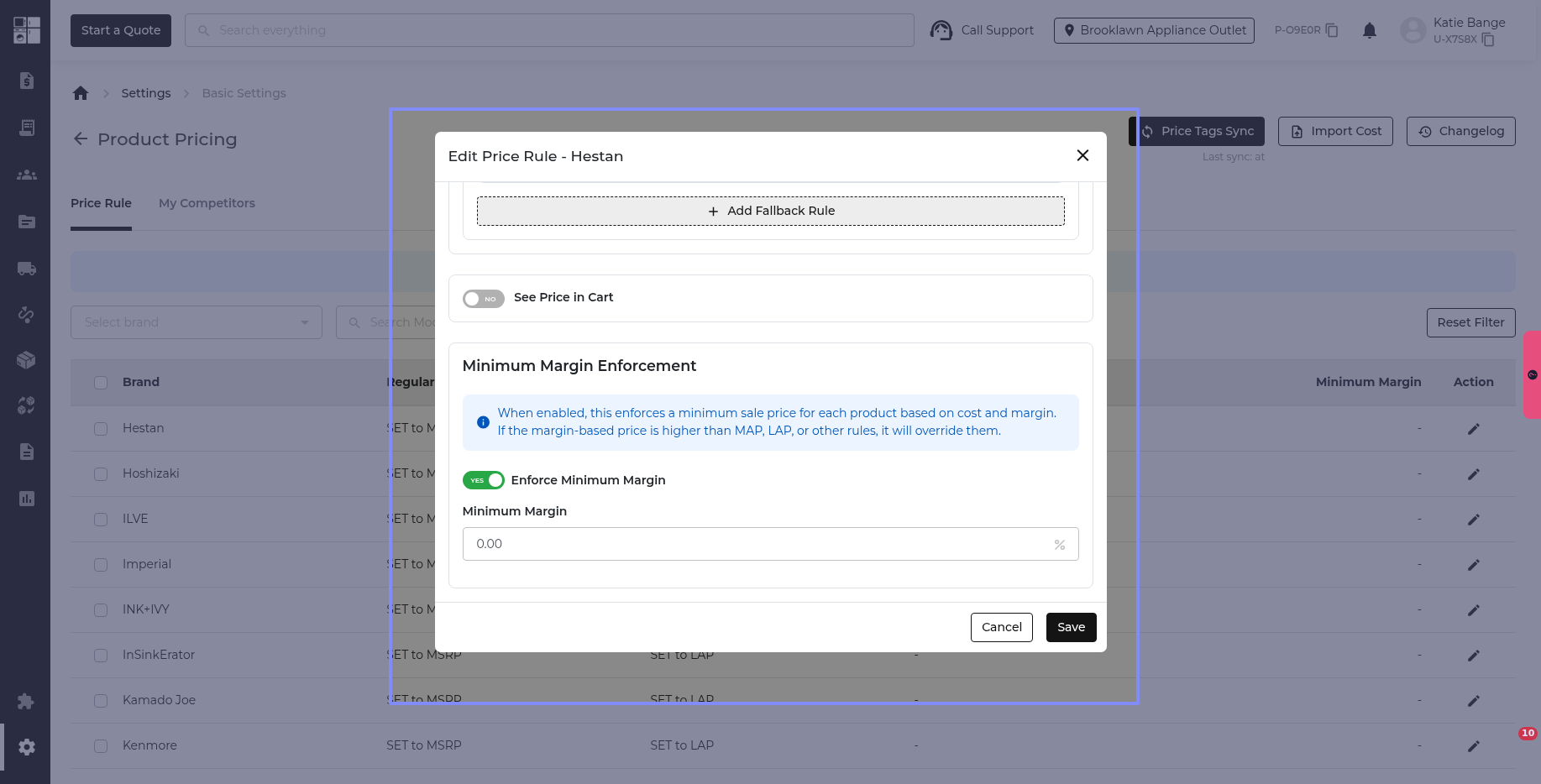Select the Price Rule tab

[x=101, y=203]
